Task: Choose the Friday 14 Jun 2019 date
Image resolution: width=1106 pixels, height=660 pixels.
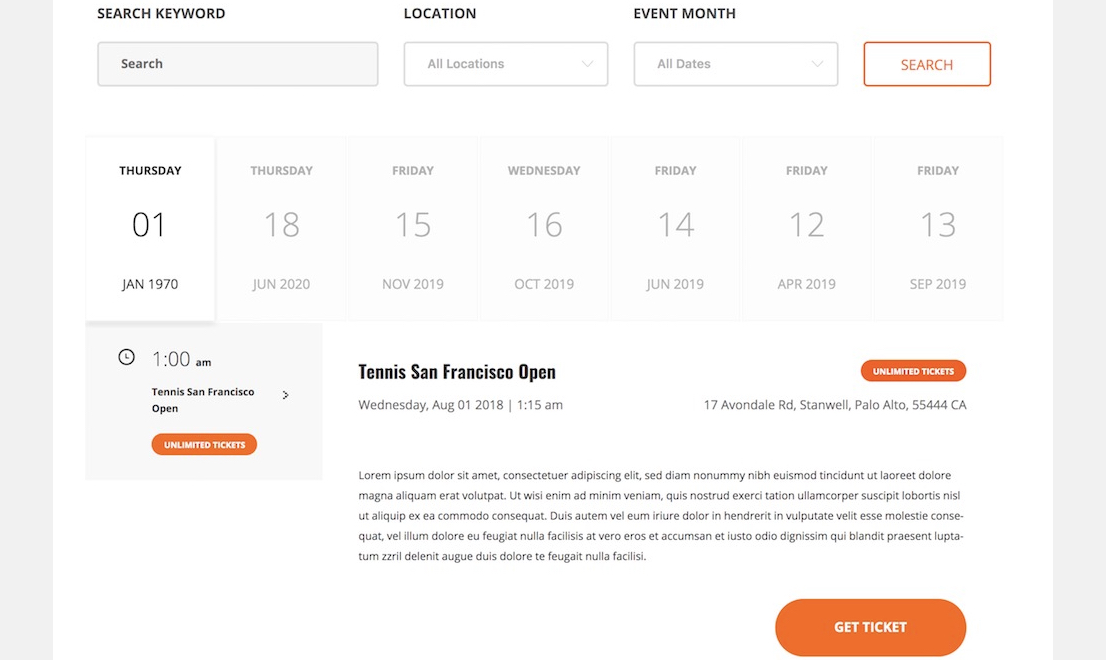Action: pos(675,228)
